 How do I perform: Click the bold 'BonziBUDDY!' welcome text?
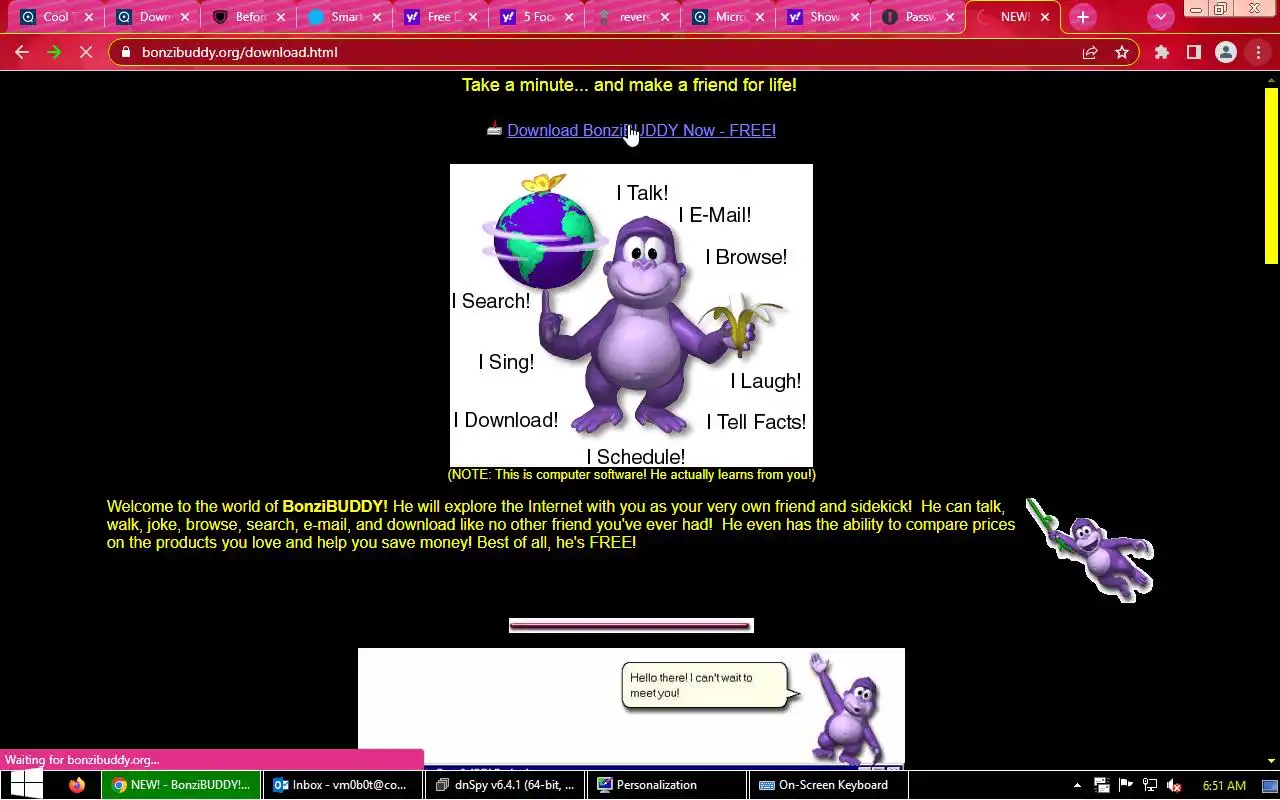point(335,506)
